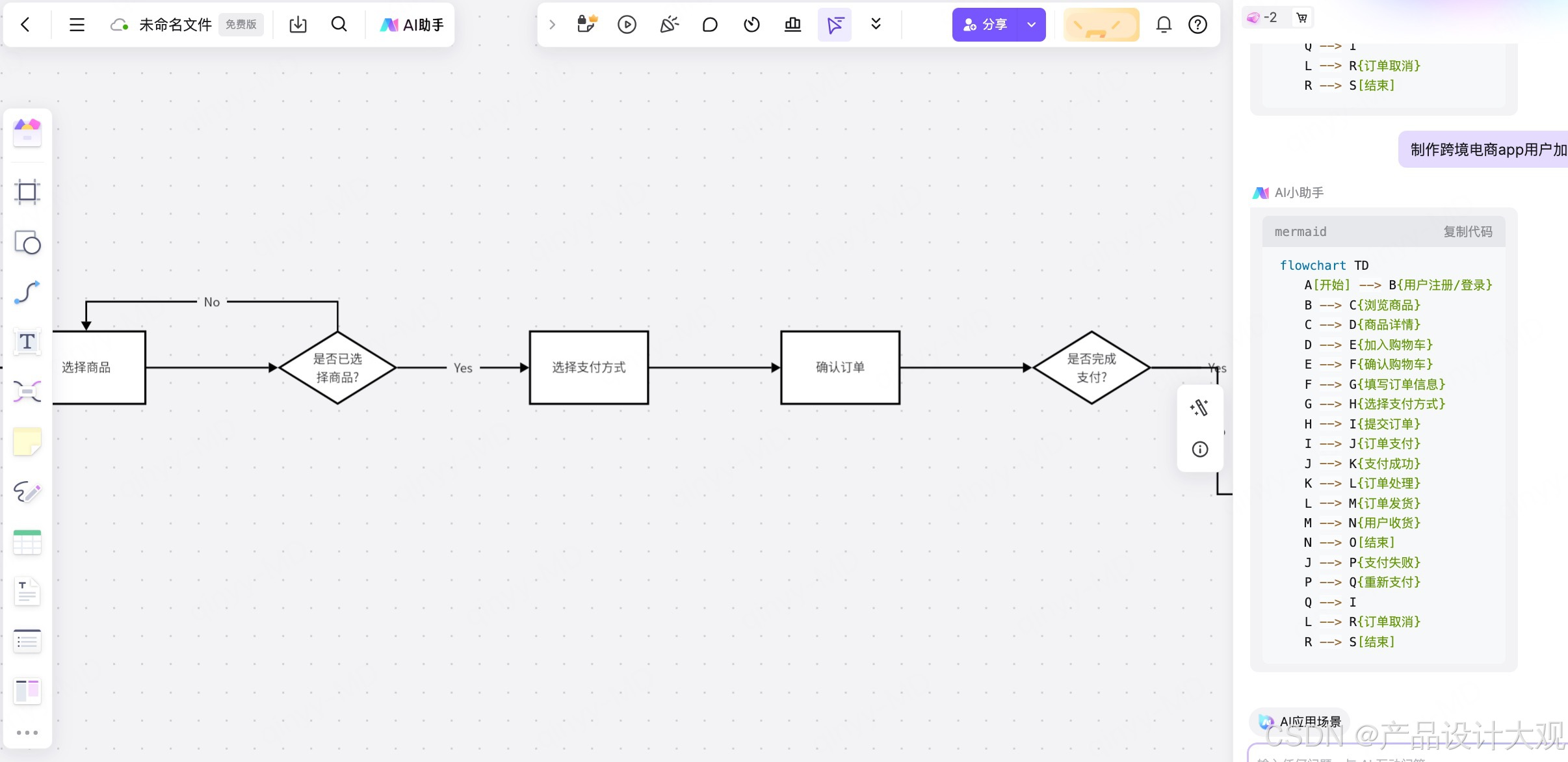Viewport: 1568px width, 762px height.
Task: Click 复制代码 to copy mermaid code
Action: coord(1467,232)
